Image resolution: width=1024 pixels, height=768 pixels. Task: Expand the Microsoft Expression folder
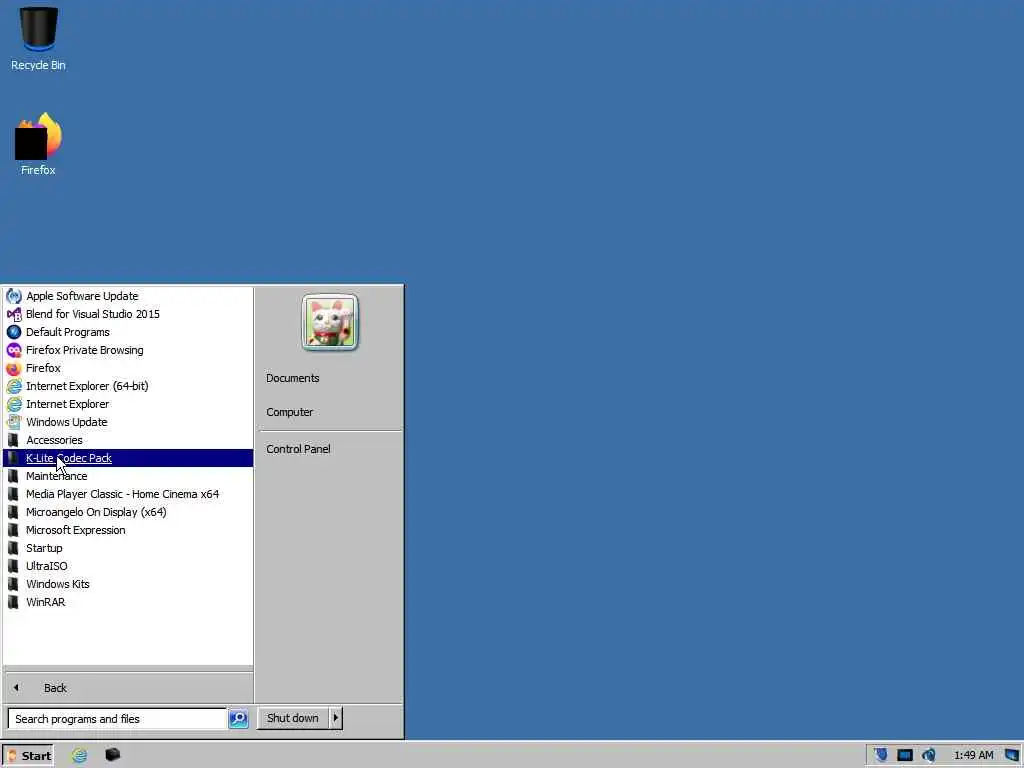[x=128, y=530]
